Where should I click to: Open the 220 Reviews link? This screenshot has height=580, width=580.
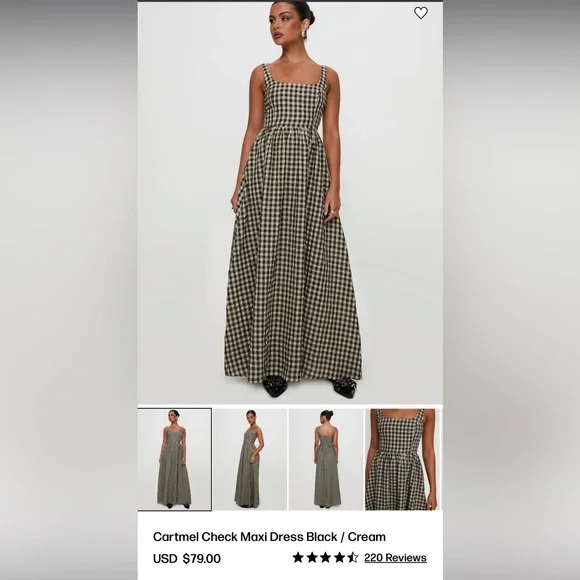[x=395, y=557]
